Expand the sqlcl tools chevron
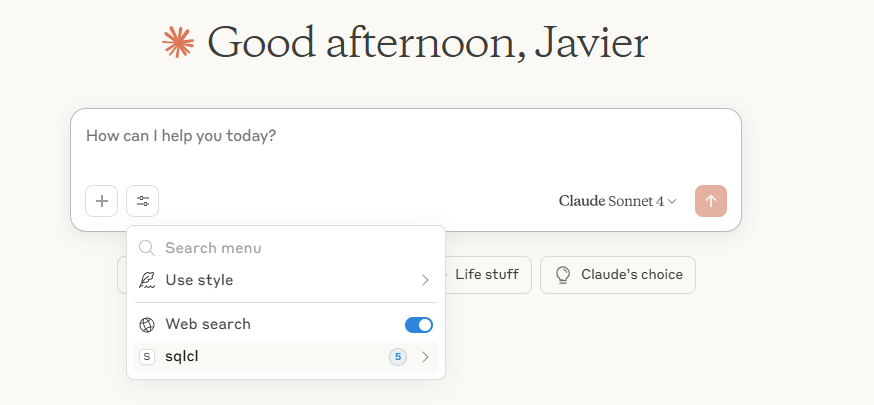This screenshot has width=874, height=405. coord(425,357)
